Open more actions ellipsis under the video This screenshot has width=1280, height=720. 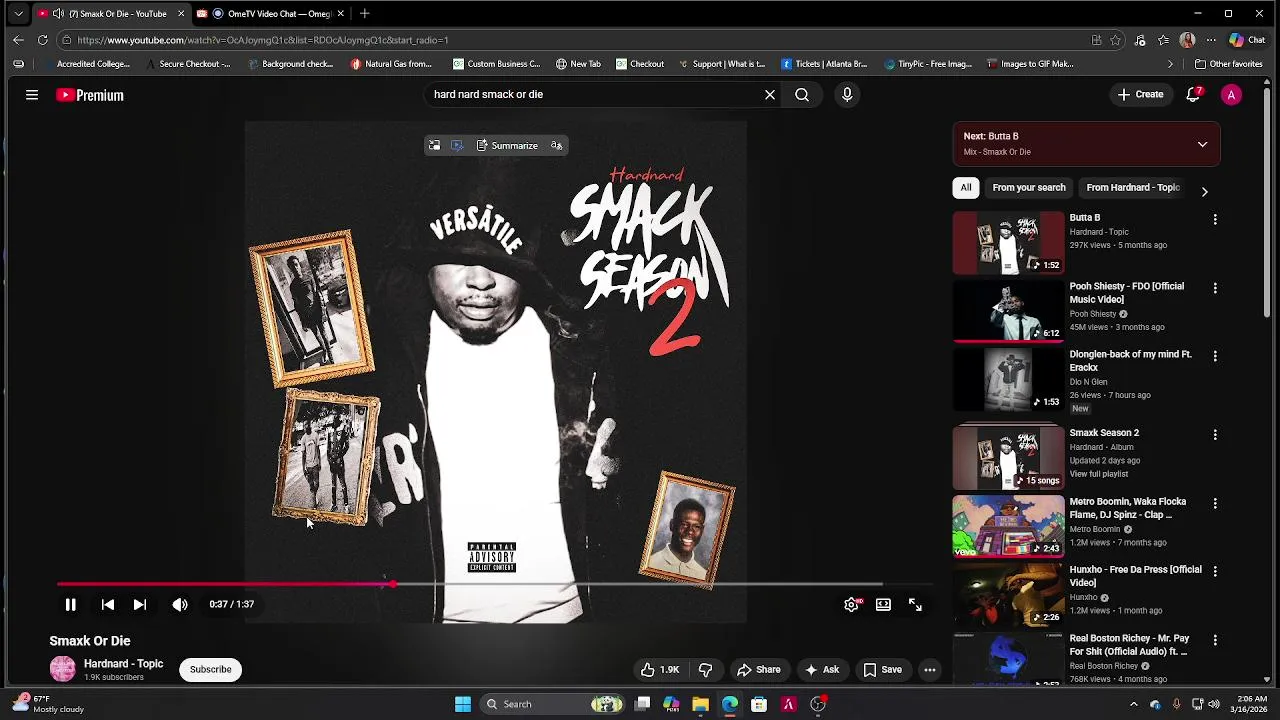(x=930, y=670)
